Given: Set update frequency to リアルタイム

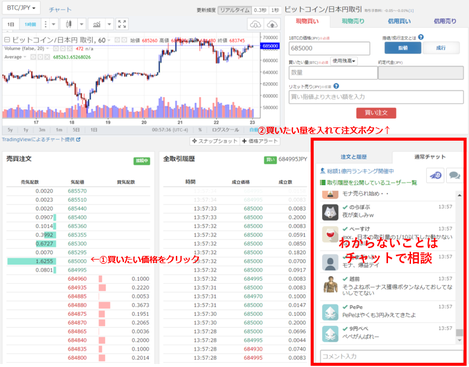Looking at the screenshot, I should coord(235,10).
